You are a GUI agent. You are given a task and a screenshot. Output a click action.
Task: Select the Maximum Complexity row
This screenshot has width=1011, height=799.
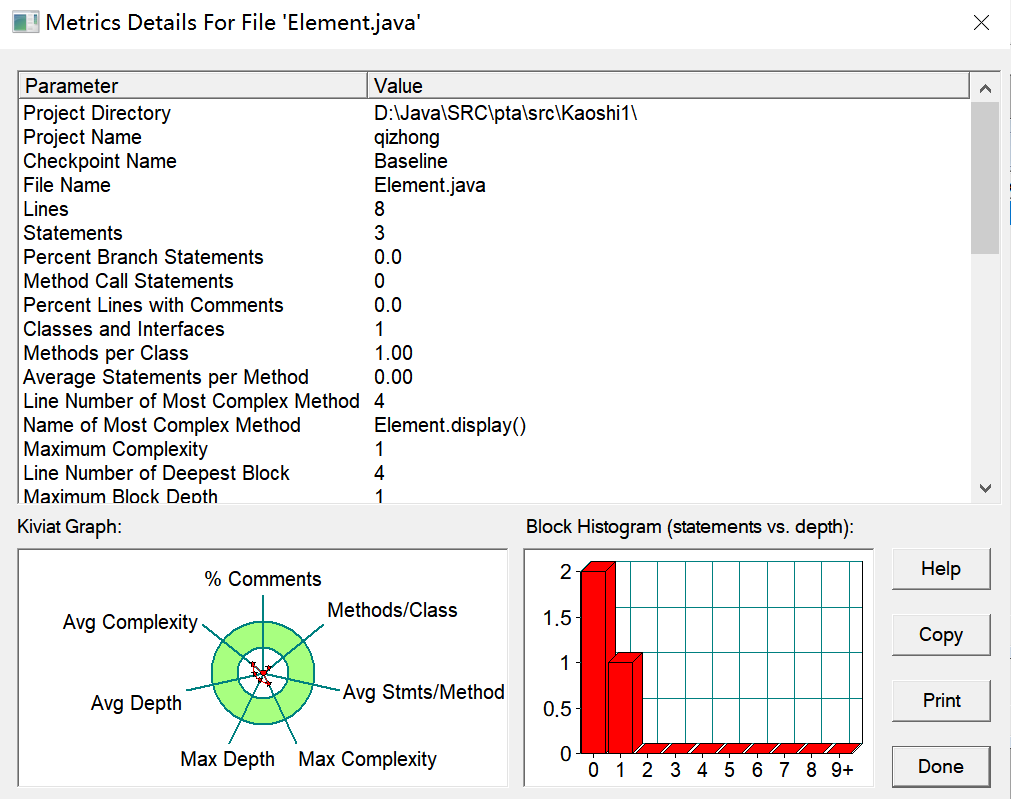tap(494, 449)
